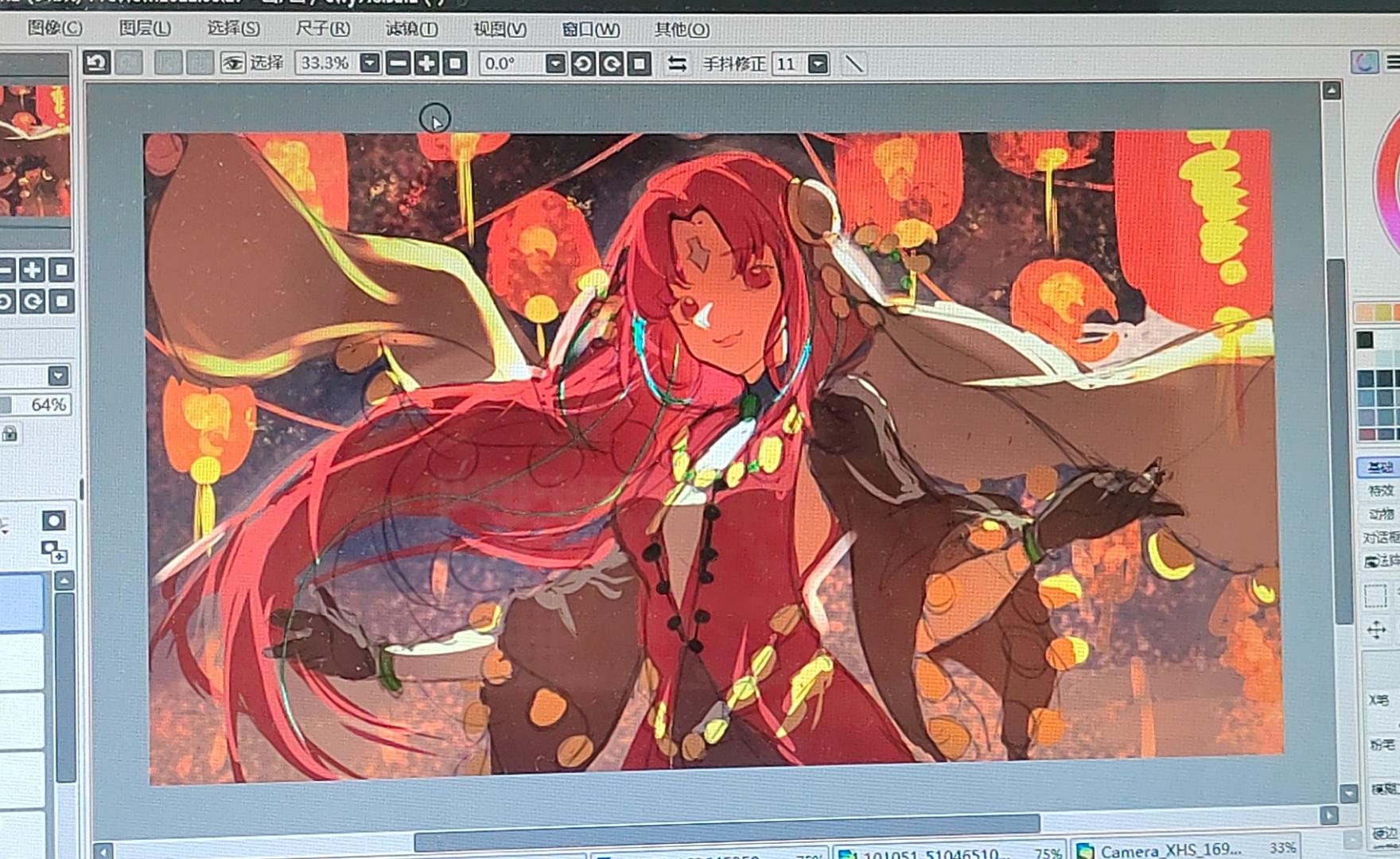Viewport: 1400px width, 859px height.
Task: Open the 视图(V) menu
Action: point(500,29)
